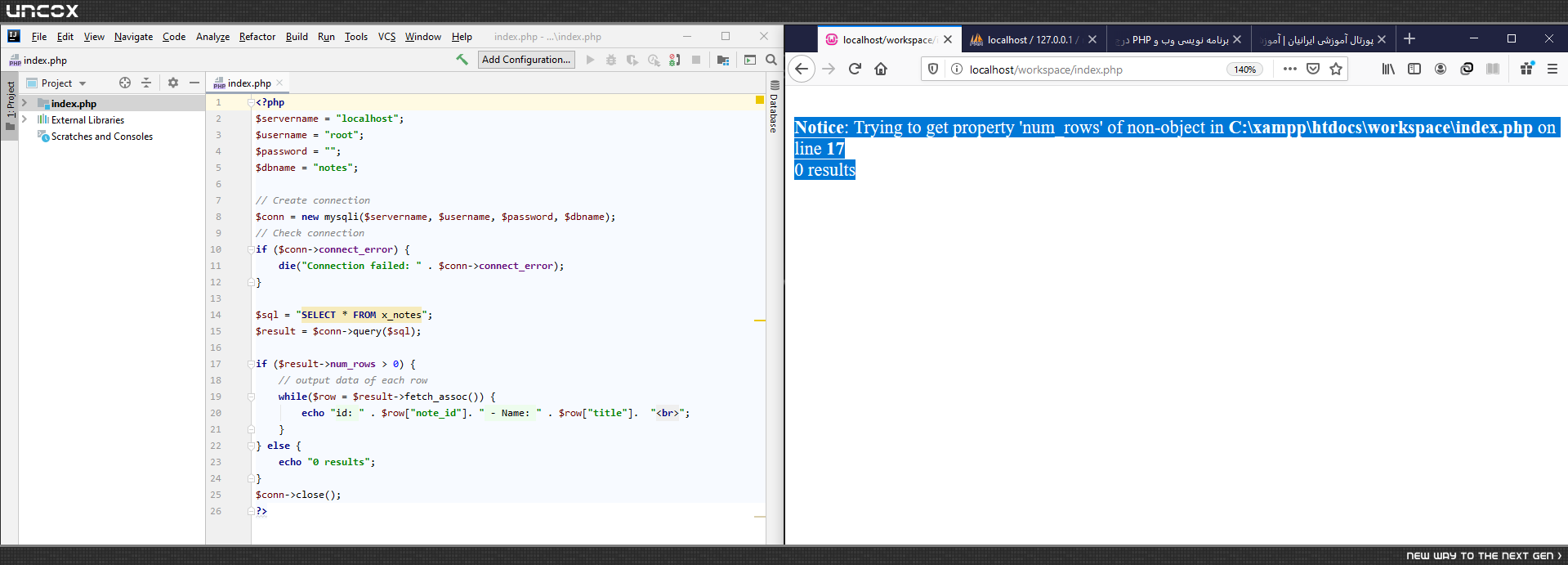Toggle the 1: Project side tab
Viewport: 1568px width, 565px height.
11,106
